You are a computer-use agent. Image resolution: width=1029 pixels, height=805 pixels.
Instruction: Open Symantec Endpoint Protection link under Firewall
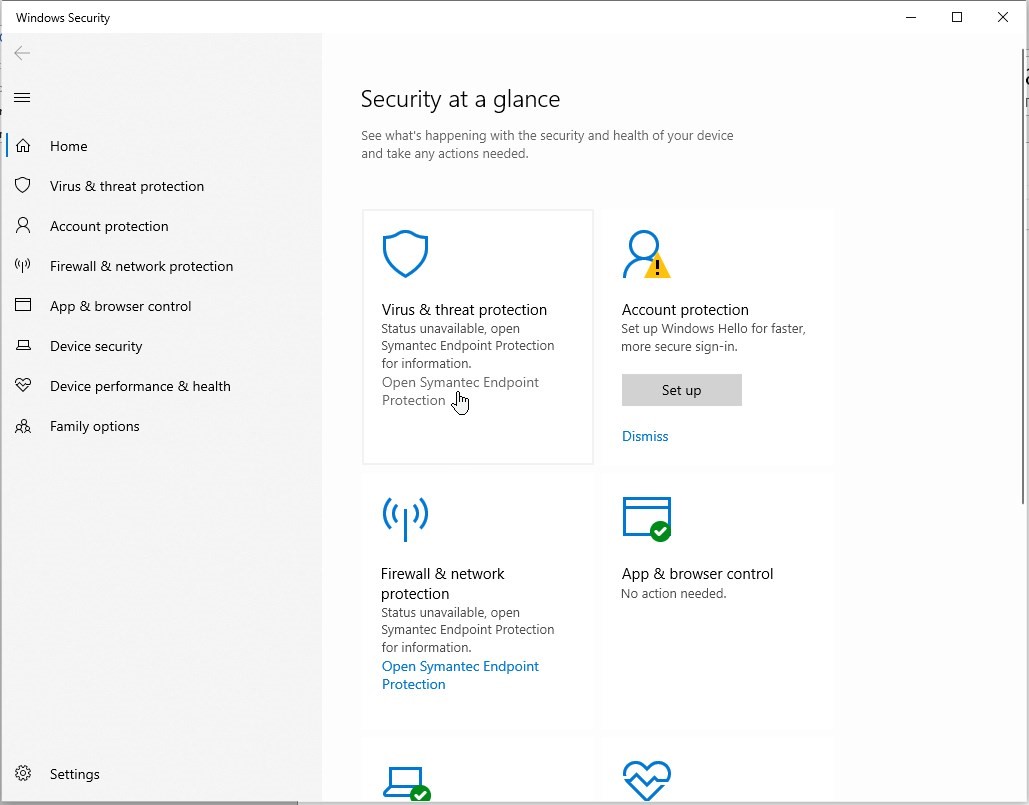click(x=460, y=675)
